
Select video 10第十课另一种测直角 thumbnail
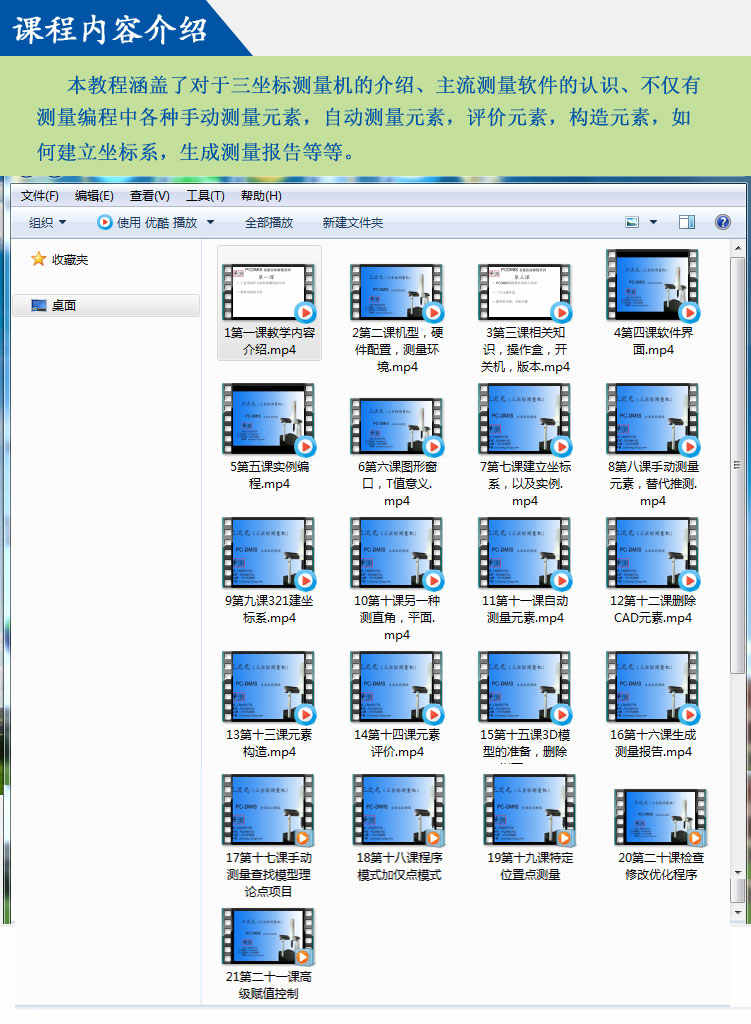pos(397,552)
